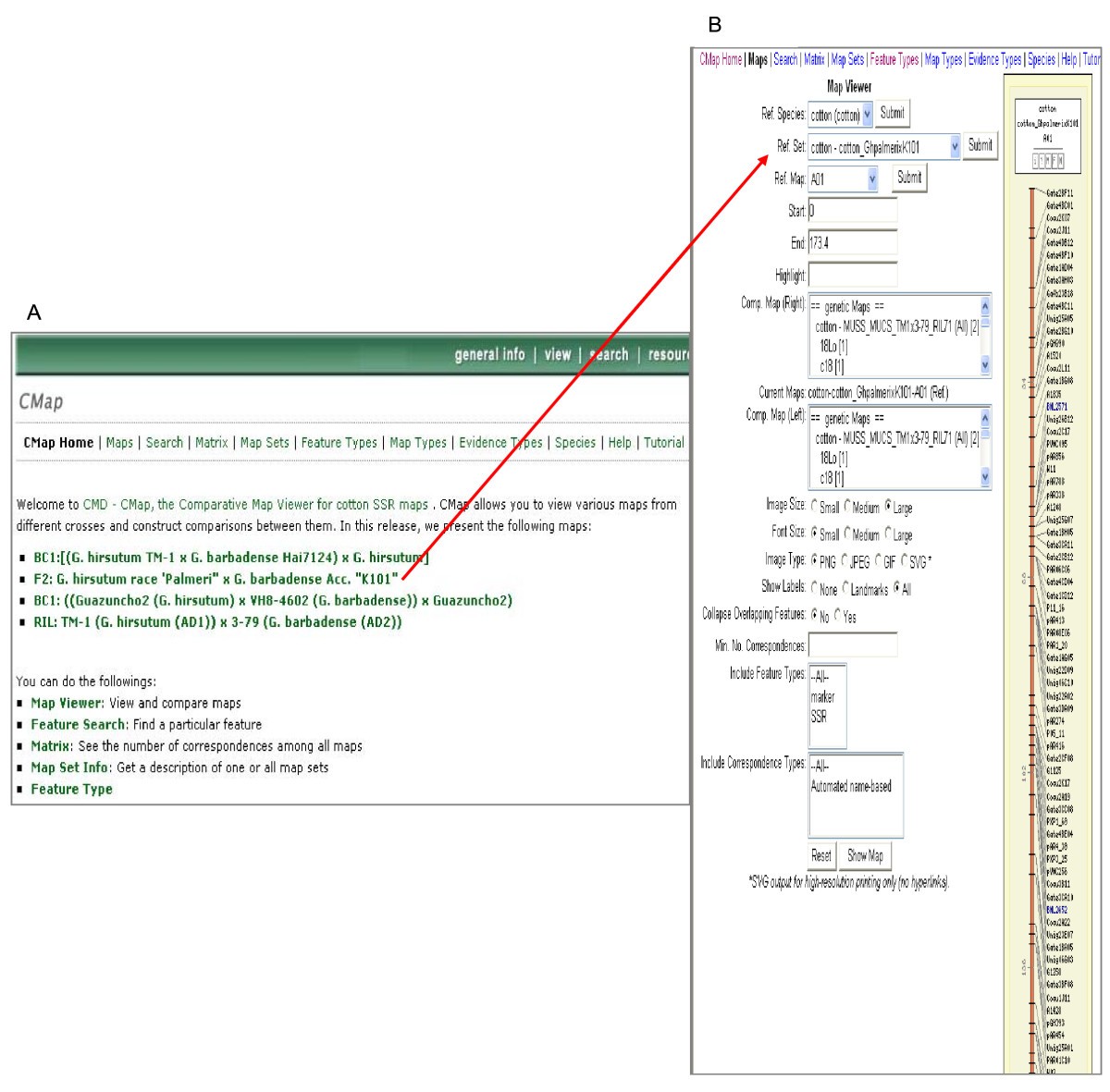Open 'view' in the green header bar
This screenshot has height=1092, width=1110.
(x=558, y=355)
